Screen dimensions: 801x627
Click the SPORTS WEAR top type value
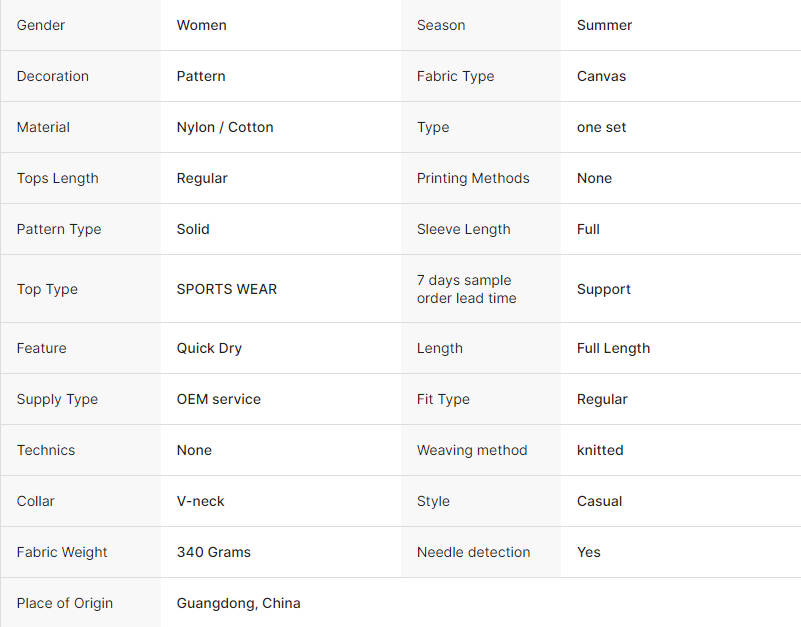tap(227, 289)
